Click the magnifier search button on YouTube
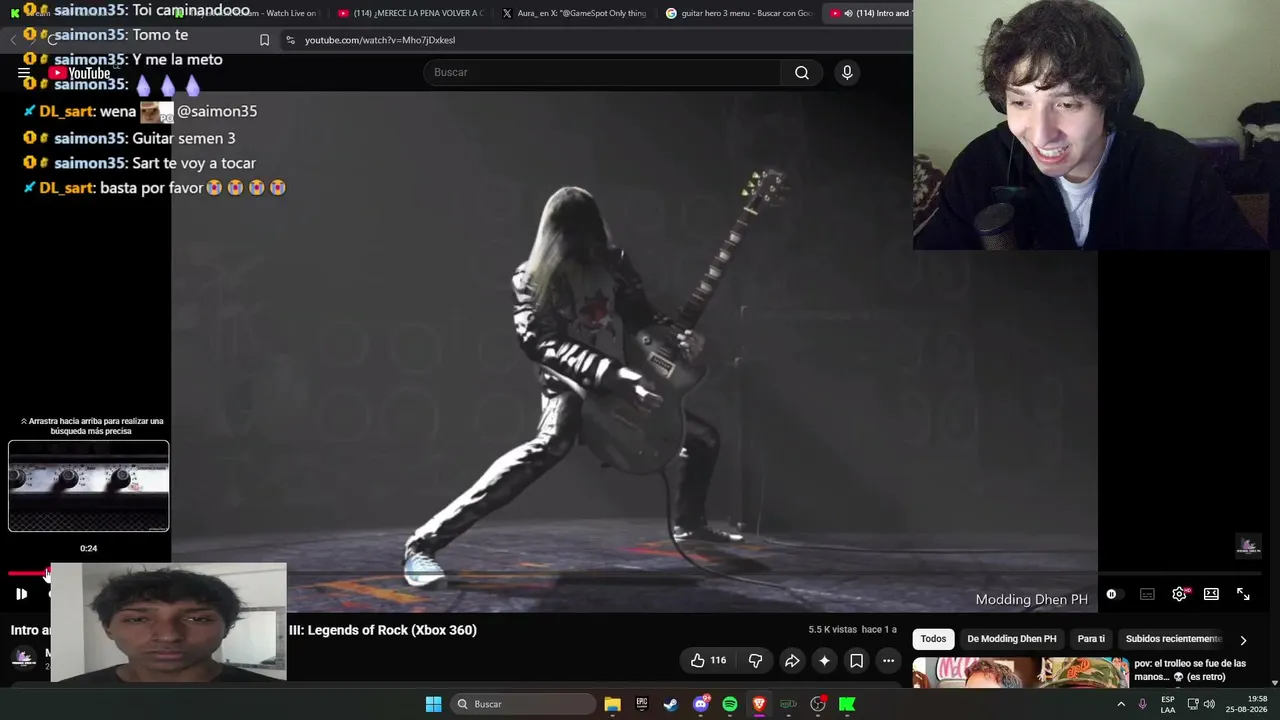1280x720 pixels. (x=802, y=72)
